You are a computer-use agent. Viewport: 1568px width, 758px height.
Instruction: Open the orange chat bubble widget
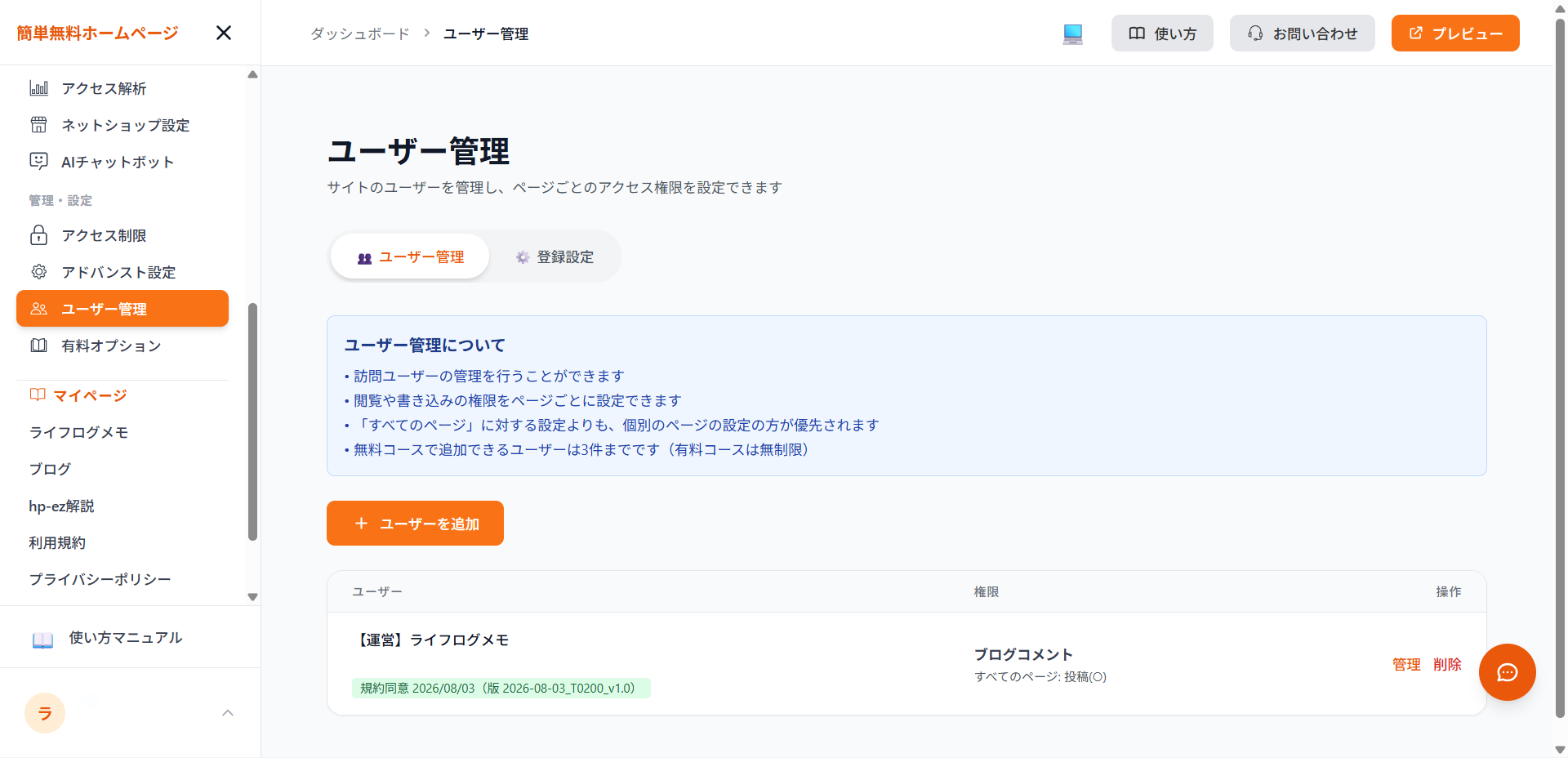click(1507, 672)
